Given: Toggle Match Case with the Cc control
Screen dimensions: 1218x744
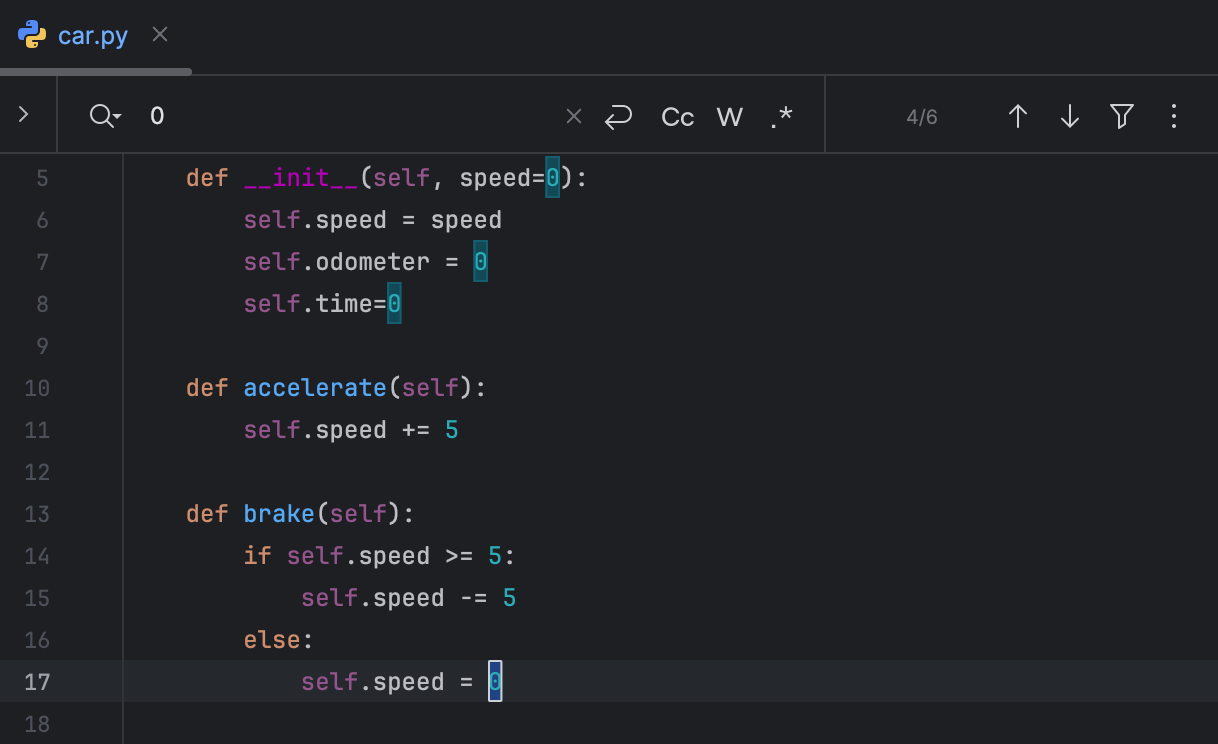Looking at the screenshot, I should point(677,116).
